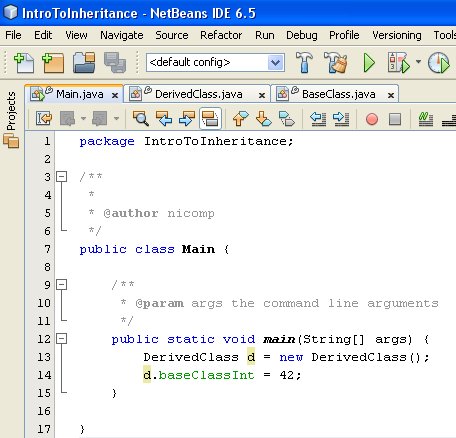Viewport: 456px width, 438px height.
Task: Click Clean and Build Main Project icon
Action: click(x=335, y=62)
